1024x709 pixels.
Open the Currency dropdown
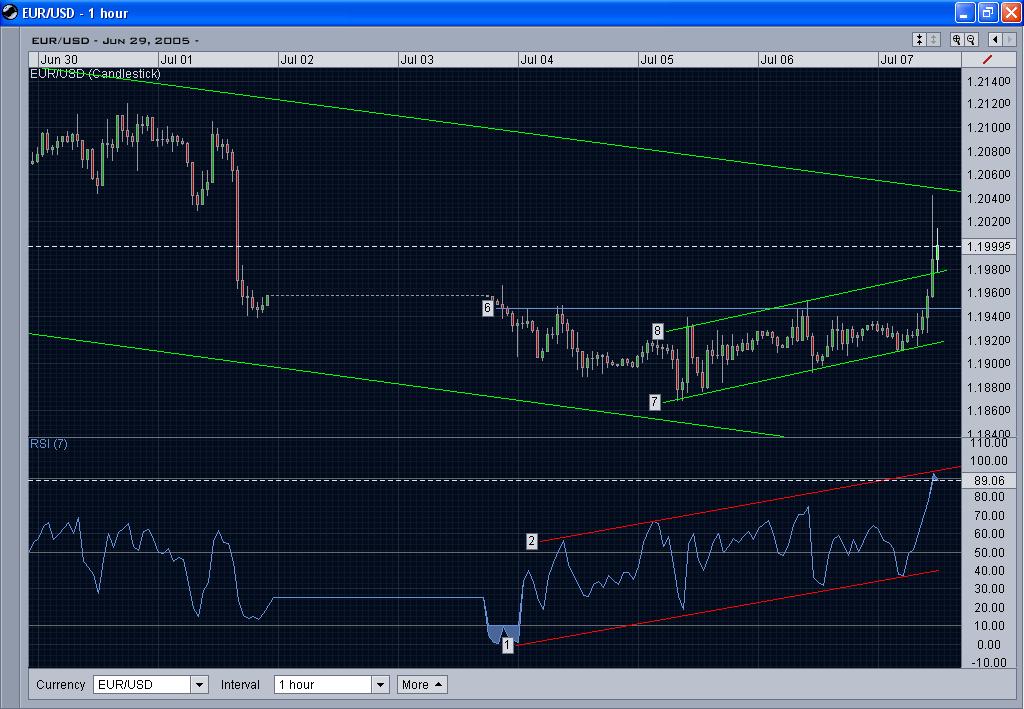coord(198,684)
